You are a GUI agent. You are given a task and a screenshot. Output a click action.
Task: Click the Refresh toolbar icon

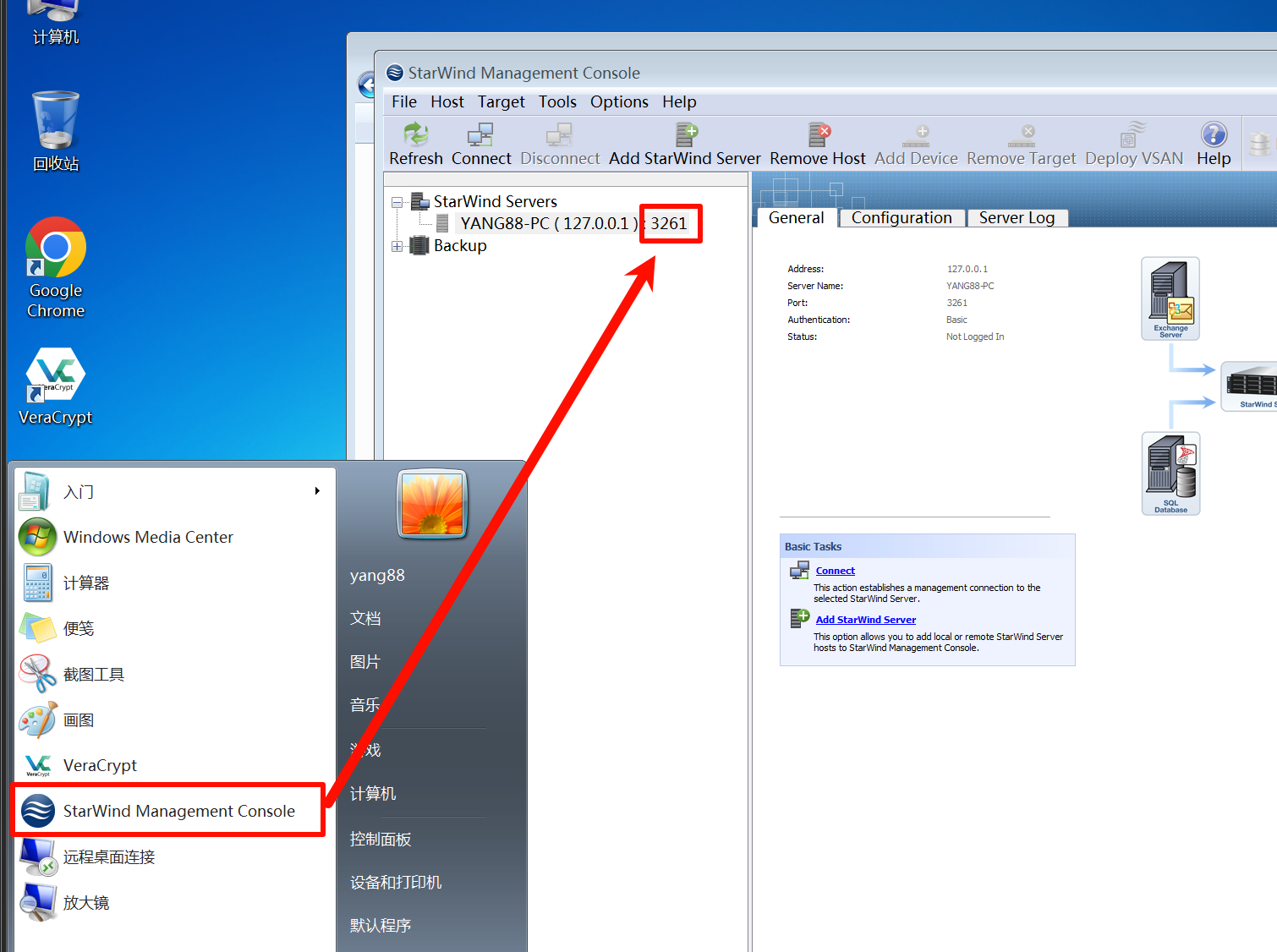(416, 134)
